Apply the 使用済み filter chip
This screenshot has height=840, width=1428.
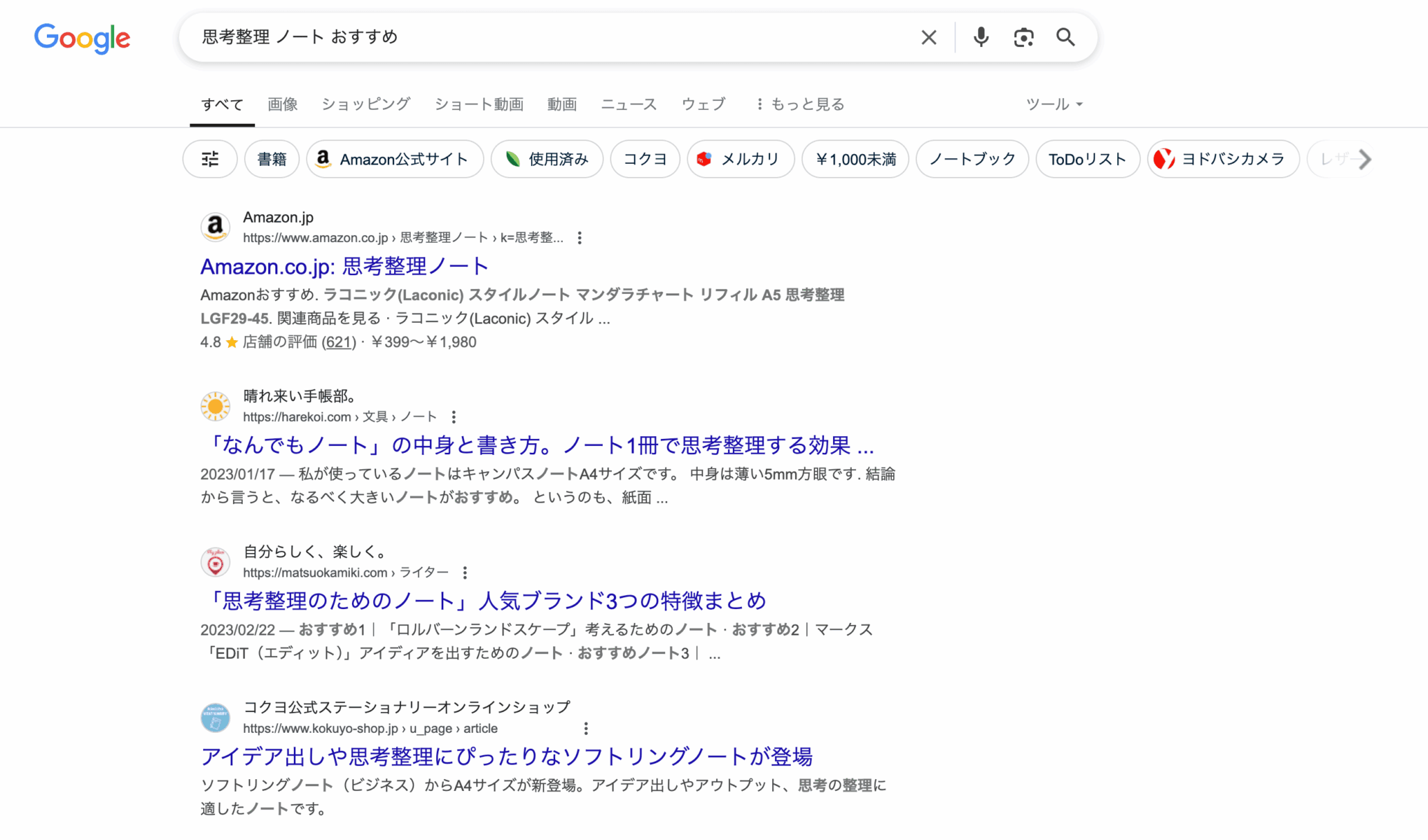[547, 160]
